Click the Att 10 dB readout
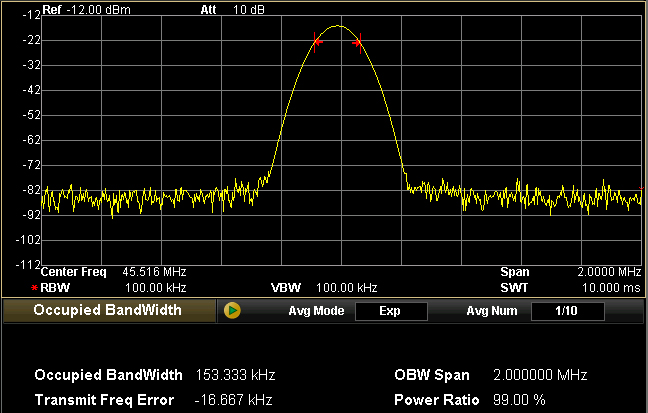The width and height of the screenshot is (648, 413). [233, 10]
